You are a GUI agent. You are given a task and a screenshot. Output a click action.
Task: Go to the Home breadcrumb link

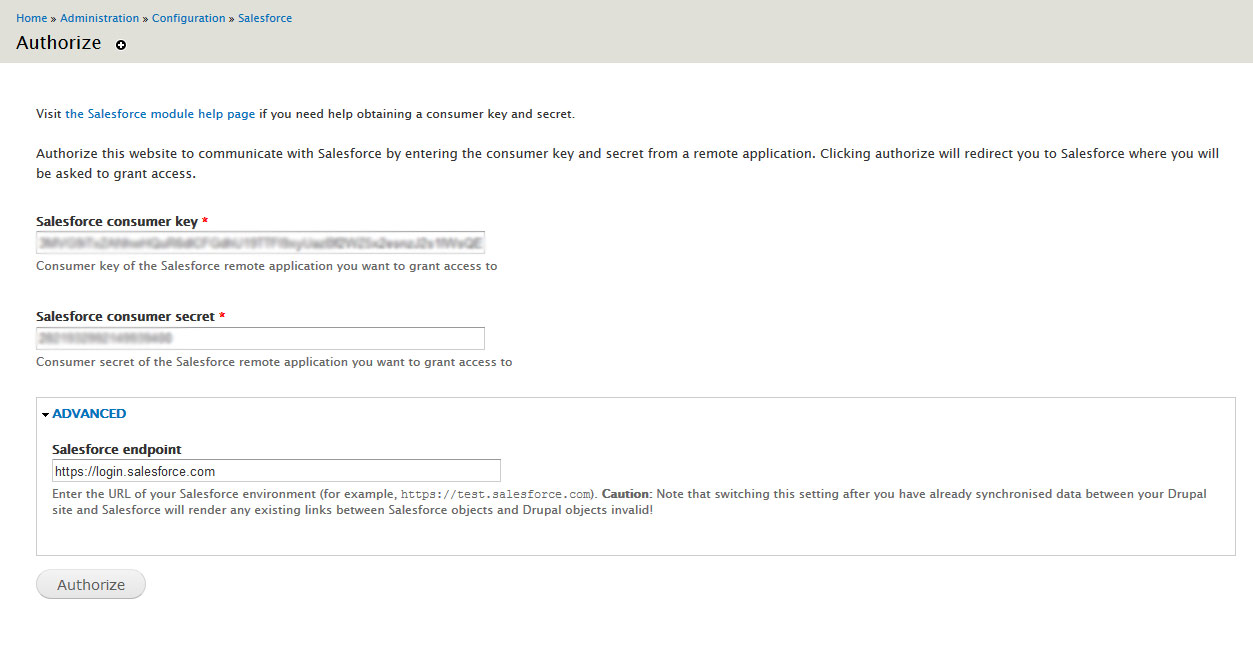tap(31, 18)
